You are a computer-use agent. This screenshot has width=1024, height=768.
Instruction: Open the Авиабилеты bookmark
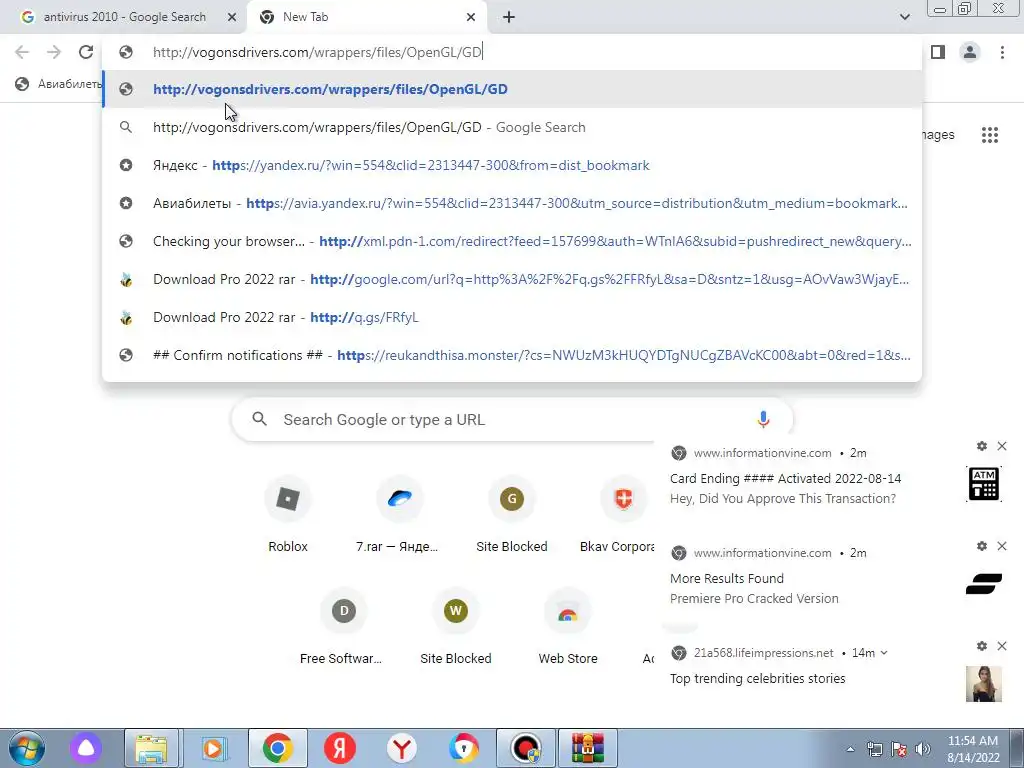[59, 84]
